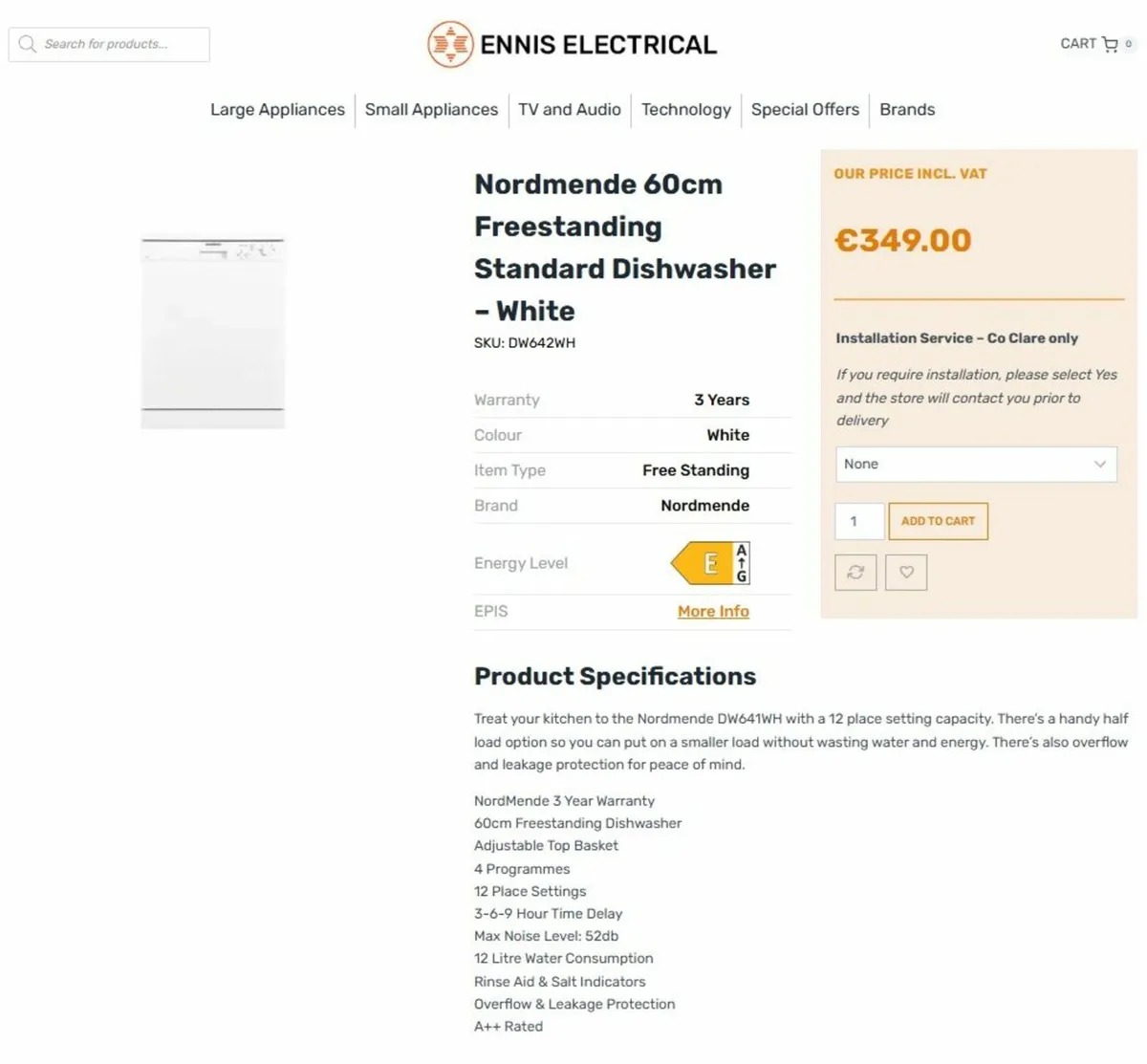Browse the Special Offers section
The height and width of the screenshot is (1064, 1147).
coord(805,109)
